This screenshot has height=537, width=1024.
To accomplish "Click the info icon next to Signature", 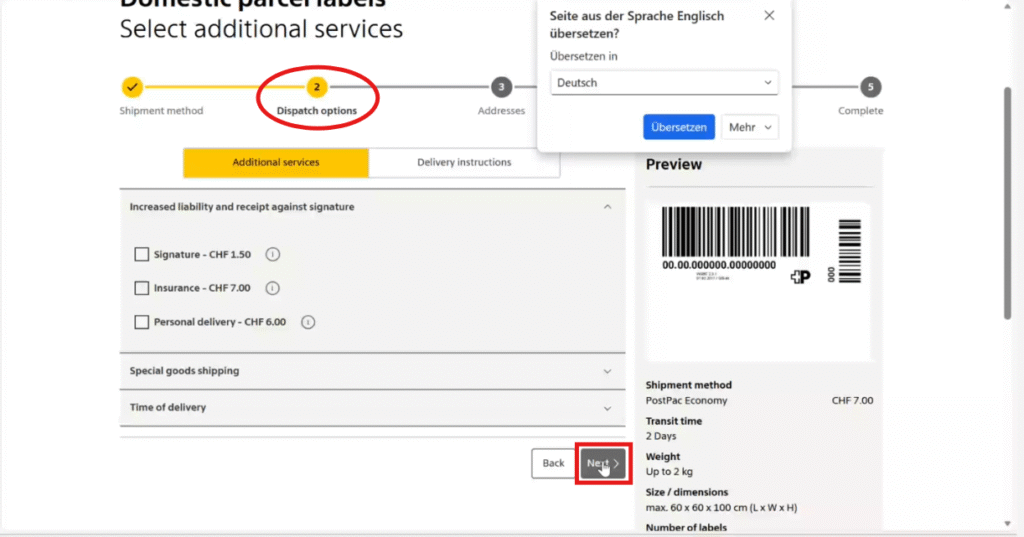I will pyautogui.click(x=273, y=255).
